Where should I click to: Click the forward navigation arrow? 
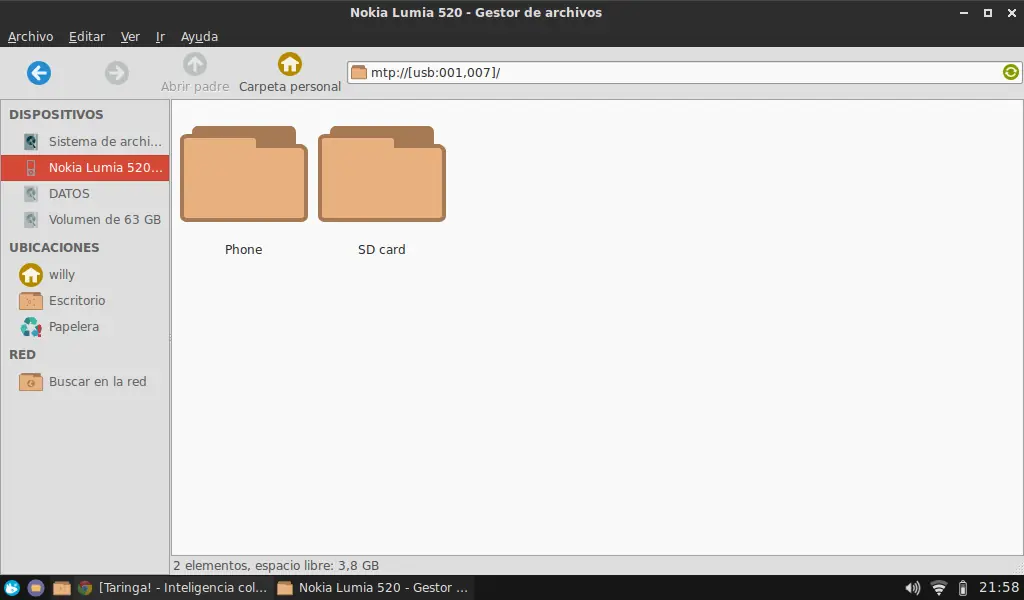coord(117,72)
